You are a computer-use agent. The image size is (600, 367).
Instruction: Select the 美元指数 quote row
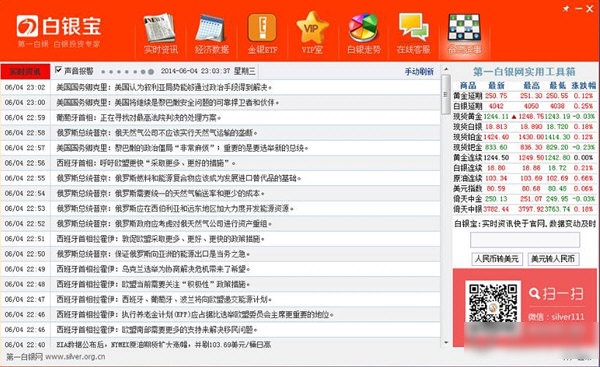(x=525, y=189)
